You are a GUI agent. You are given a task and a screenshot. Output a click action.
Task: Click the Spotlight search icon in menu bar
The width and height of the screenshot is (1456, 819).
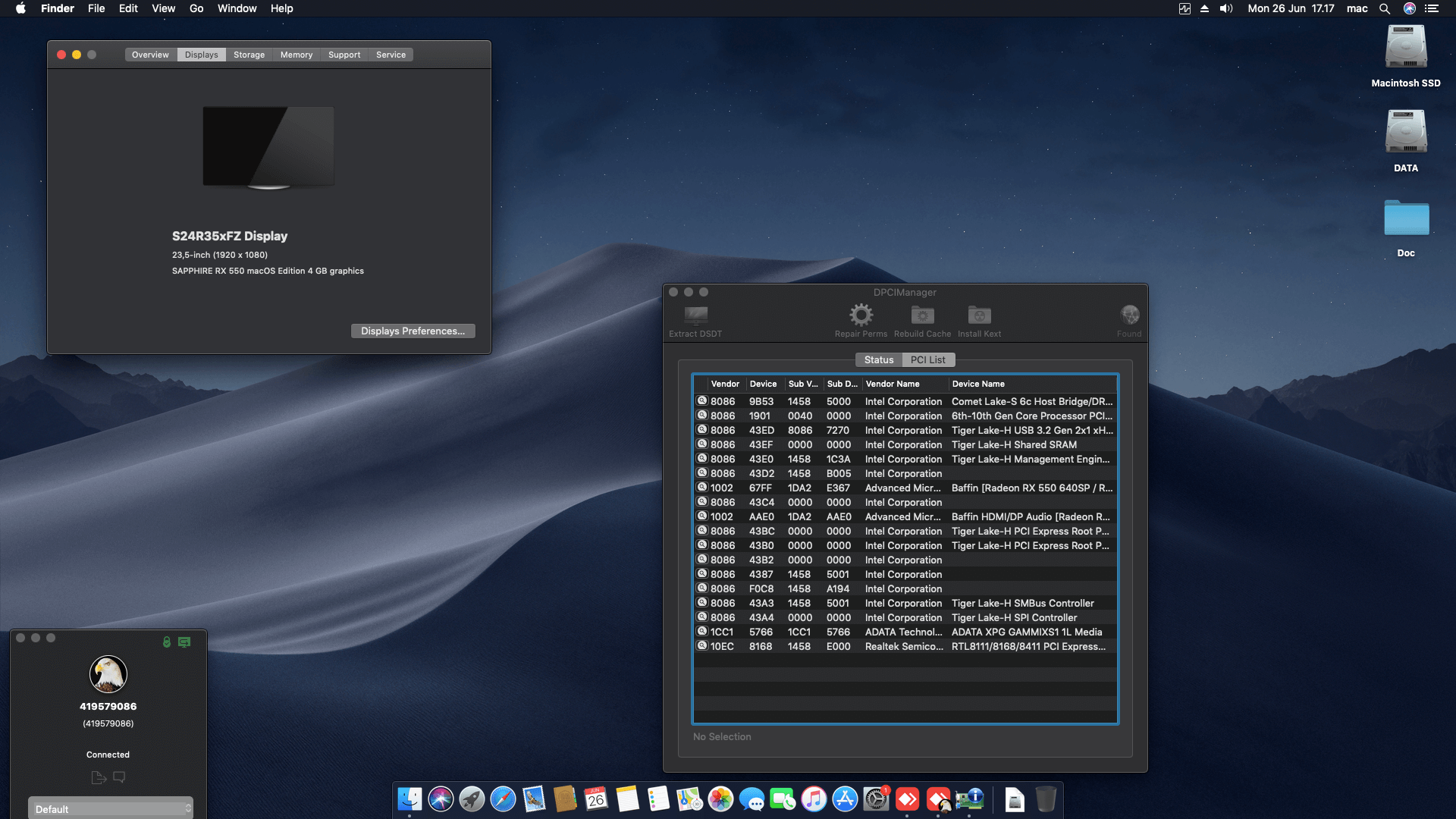(1384, 8)
